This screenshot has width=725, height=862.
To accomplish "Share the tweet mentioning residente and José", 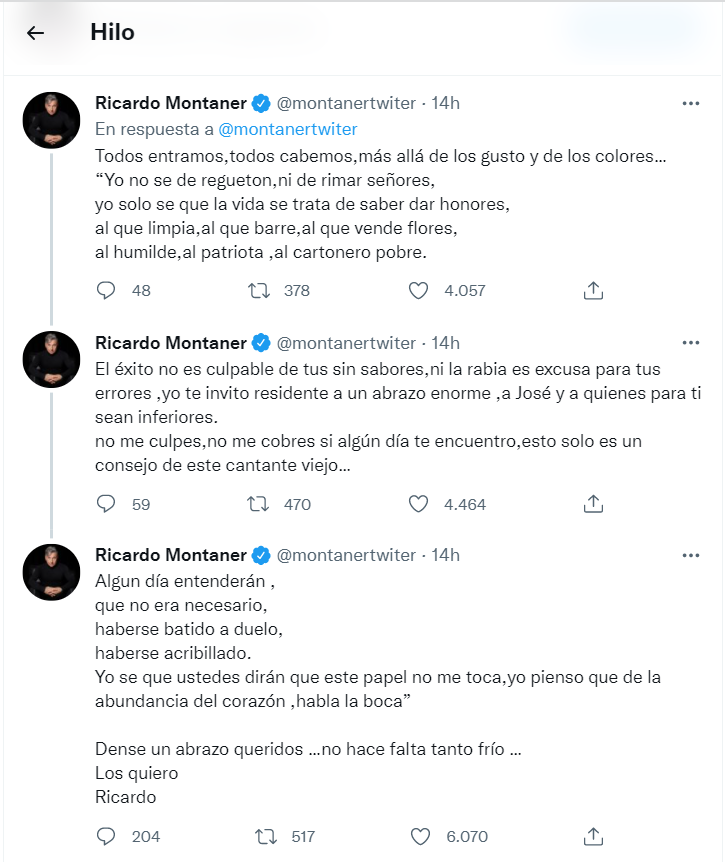I will 593,504.
